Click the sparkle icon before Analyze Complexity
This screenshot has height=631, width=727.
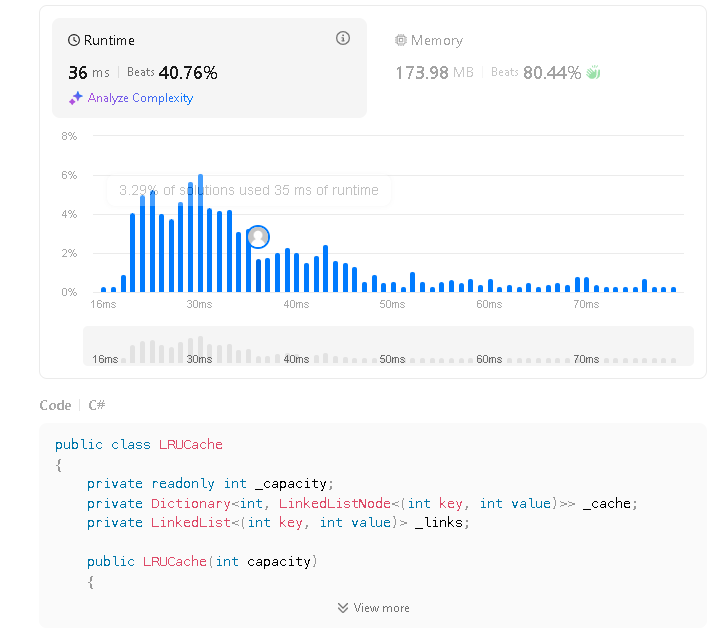(x=76, y=98)
